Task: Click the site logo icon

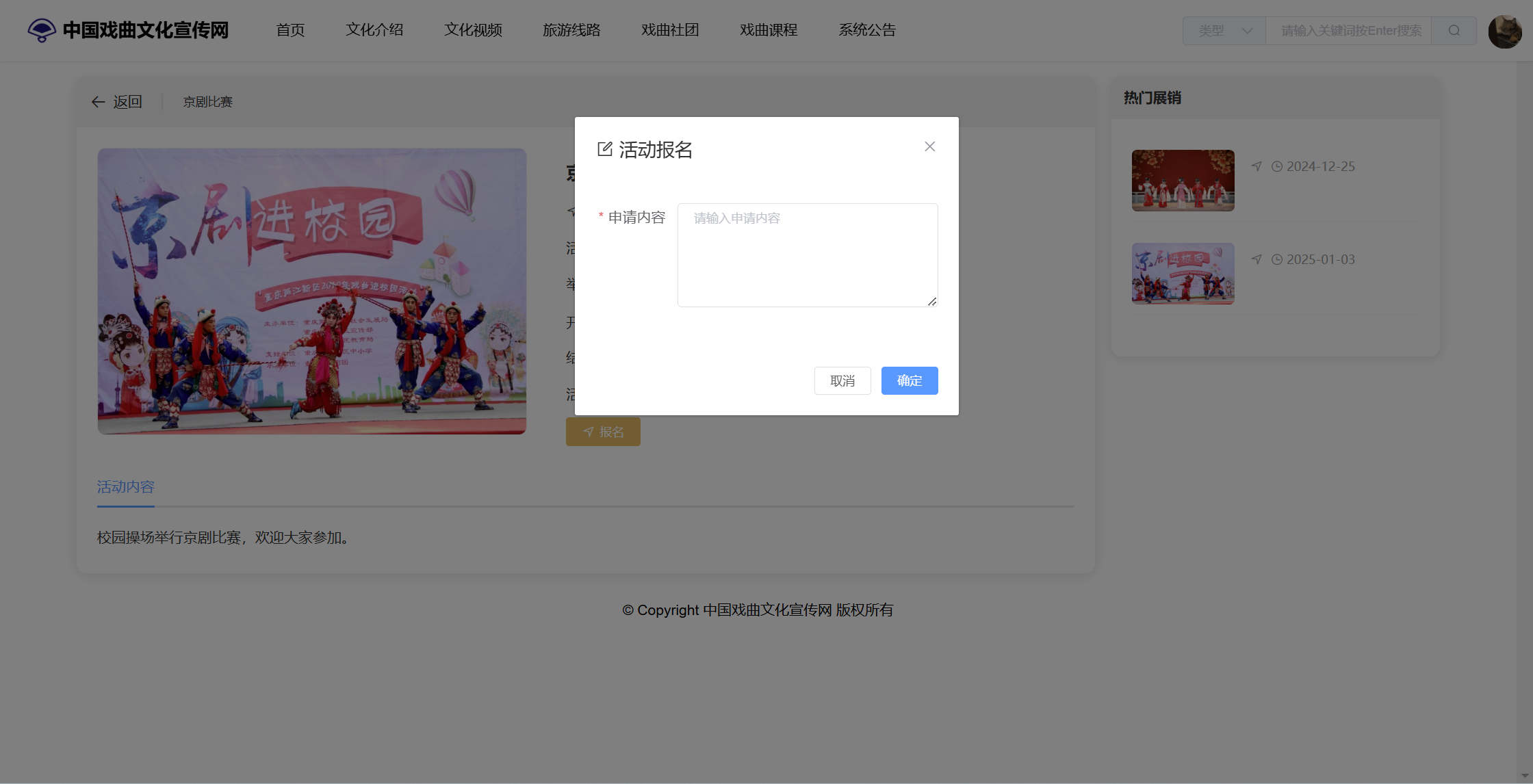Action: (x=42, y=30)
